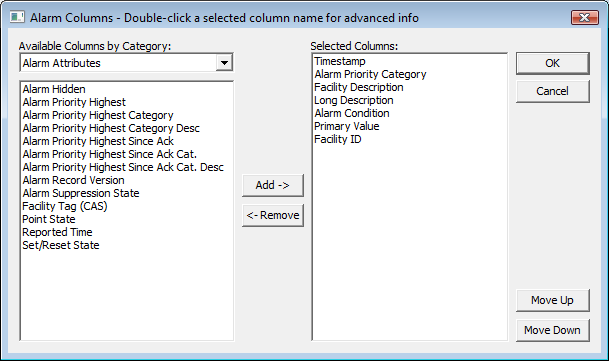The width and height of the screenshot is (609, 361).
Task: Select the Alarm Priority Highest item
Action: pos(74,102)
